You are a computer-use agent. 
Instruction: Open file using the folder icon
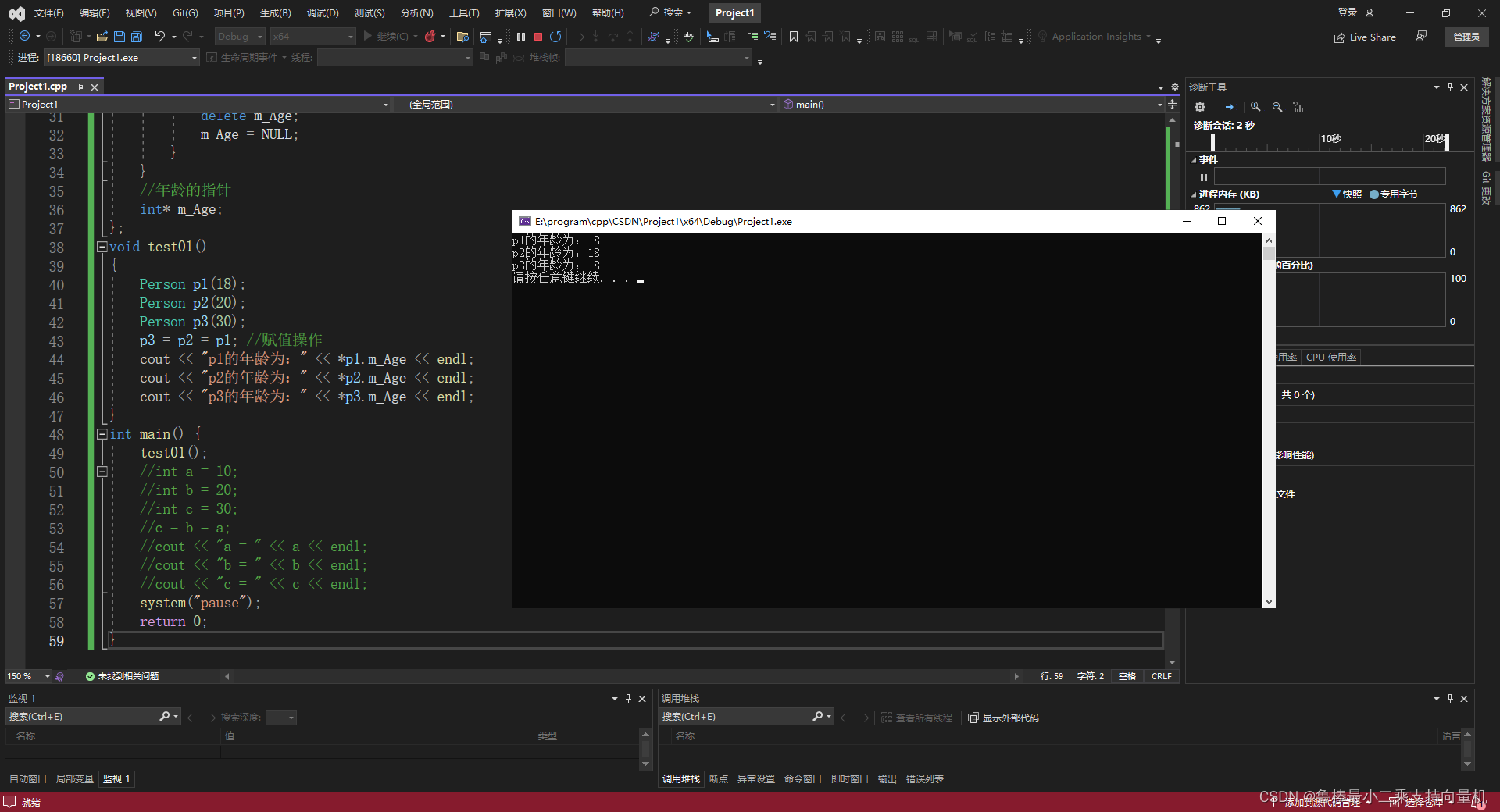(102, 37)
